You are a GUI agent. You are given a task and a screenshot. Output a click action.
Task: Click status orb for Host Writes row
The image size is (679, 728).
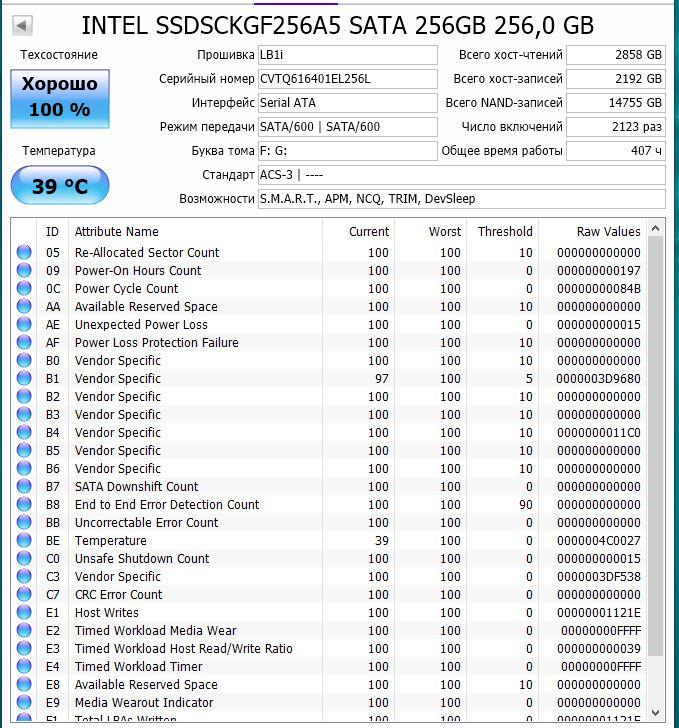(x=24, y=612)
